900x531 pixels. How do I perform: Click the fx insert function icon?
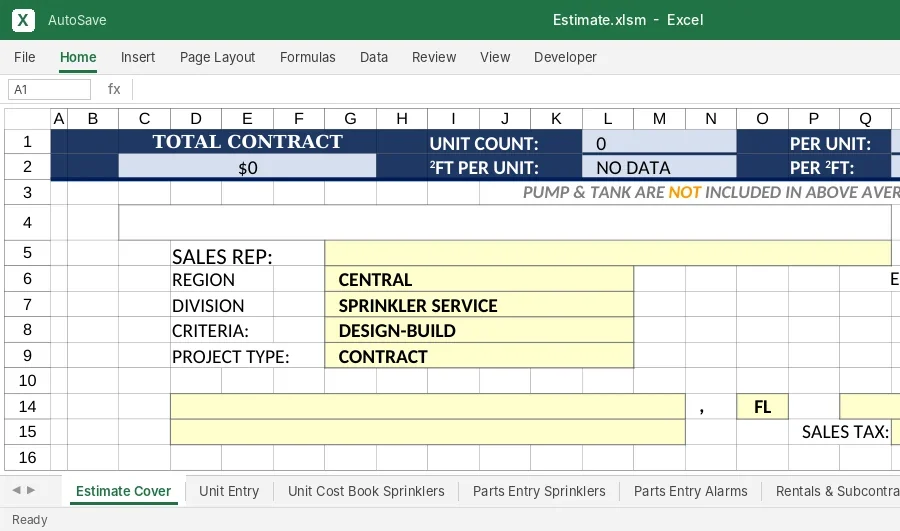(x=114, y=89)
